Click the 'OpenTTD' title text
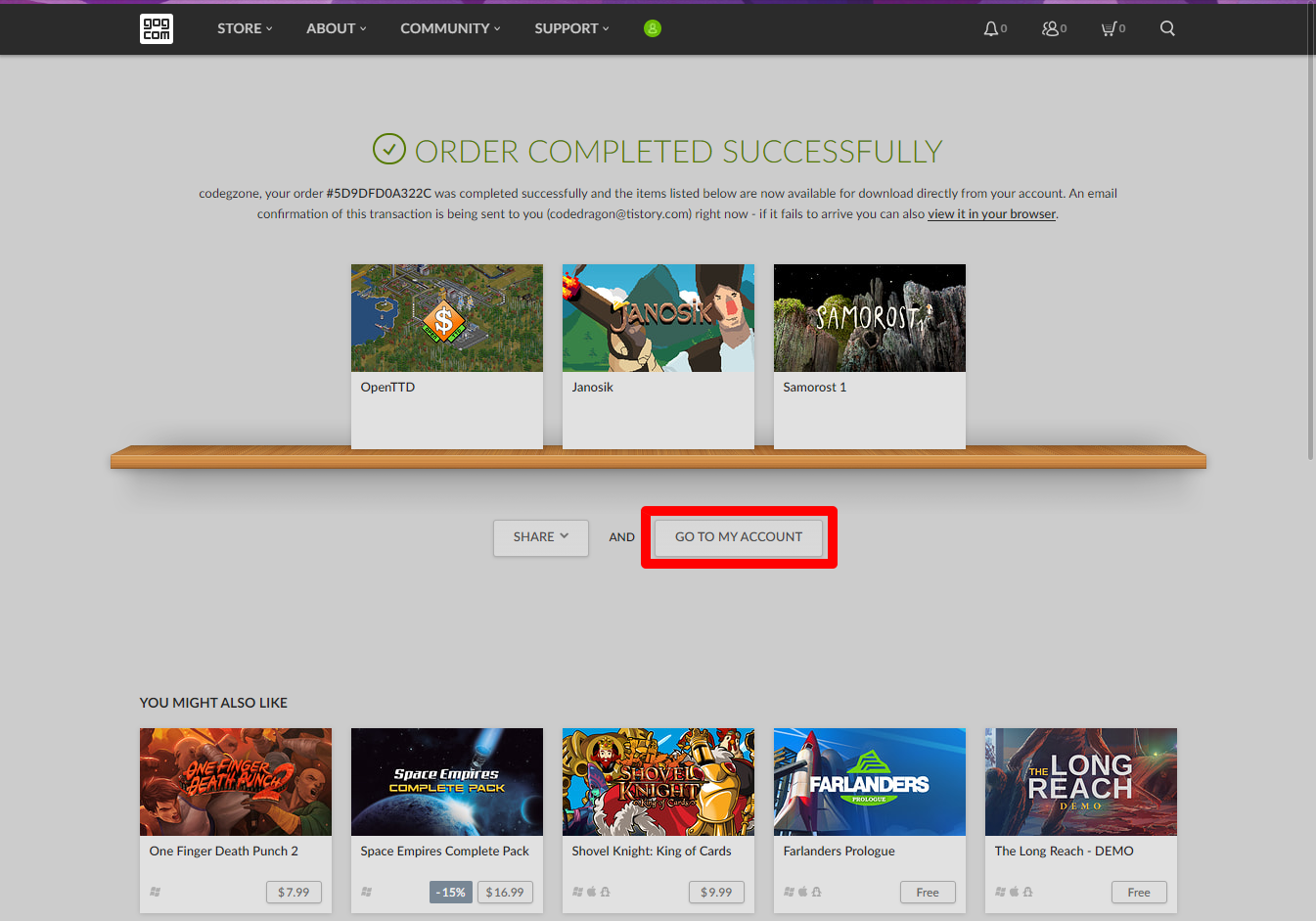1316x921 pixels. pos(387,387)
